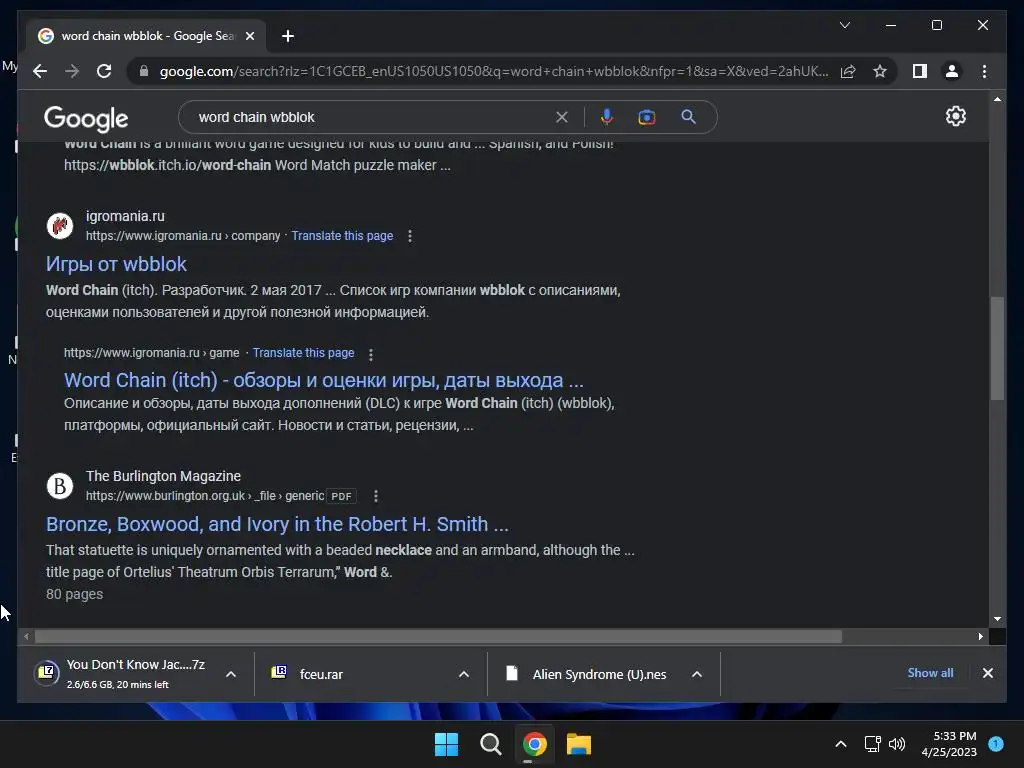Click The Burlington Magazine favicon

coord(59,486)
